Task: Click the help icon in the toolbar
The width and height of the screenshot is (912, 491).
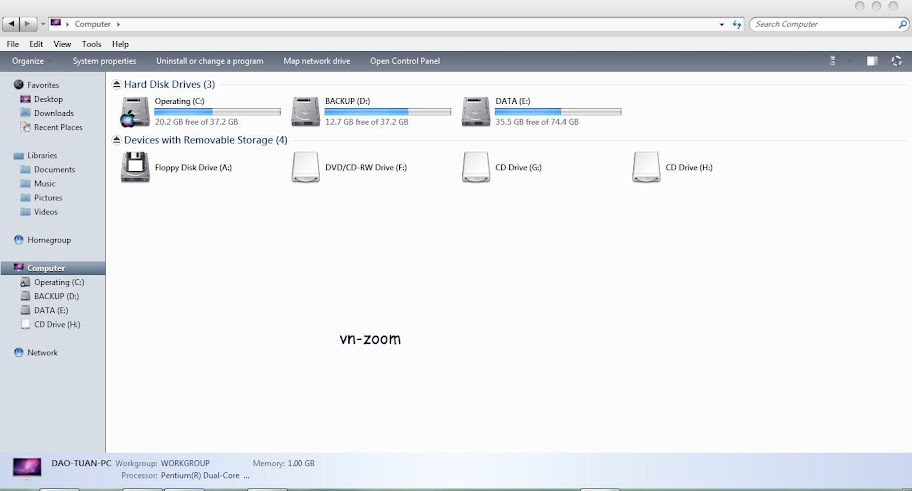Action: coord(896,61)
